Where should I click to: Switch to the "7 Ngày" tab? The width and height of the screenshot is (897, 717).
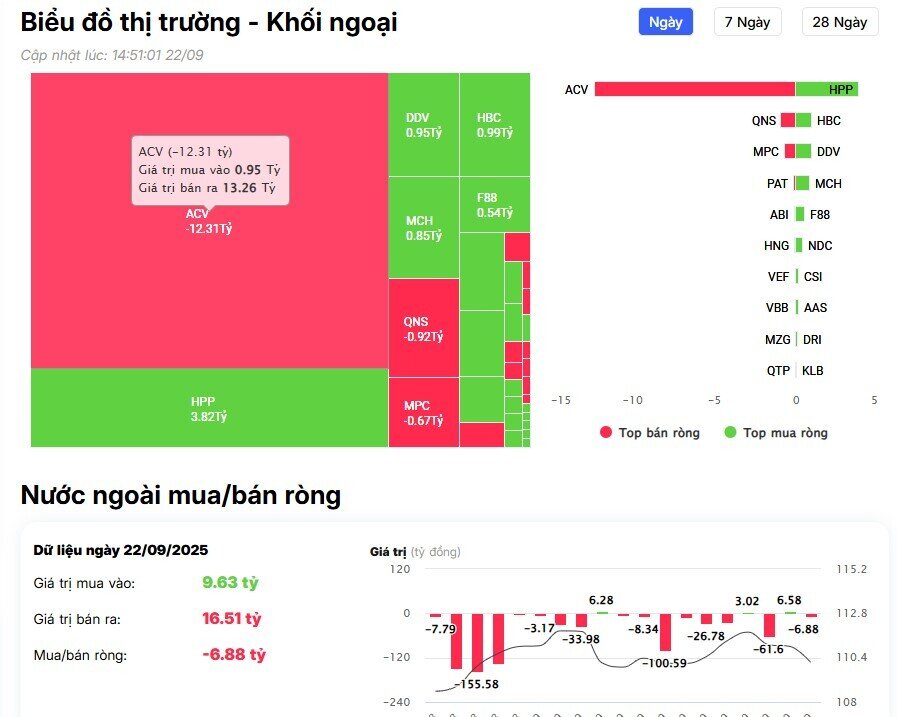coord(747,22)
